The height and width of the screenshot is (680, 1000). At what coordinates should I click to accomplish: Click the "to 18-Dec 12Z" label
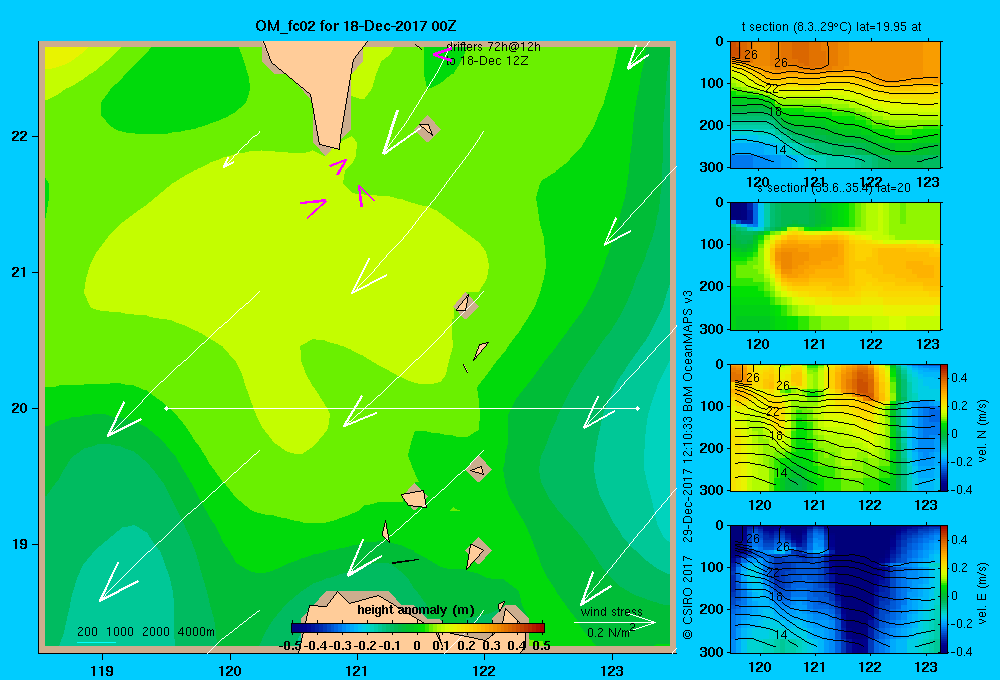point(487,61)
